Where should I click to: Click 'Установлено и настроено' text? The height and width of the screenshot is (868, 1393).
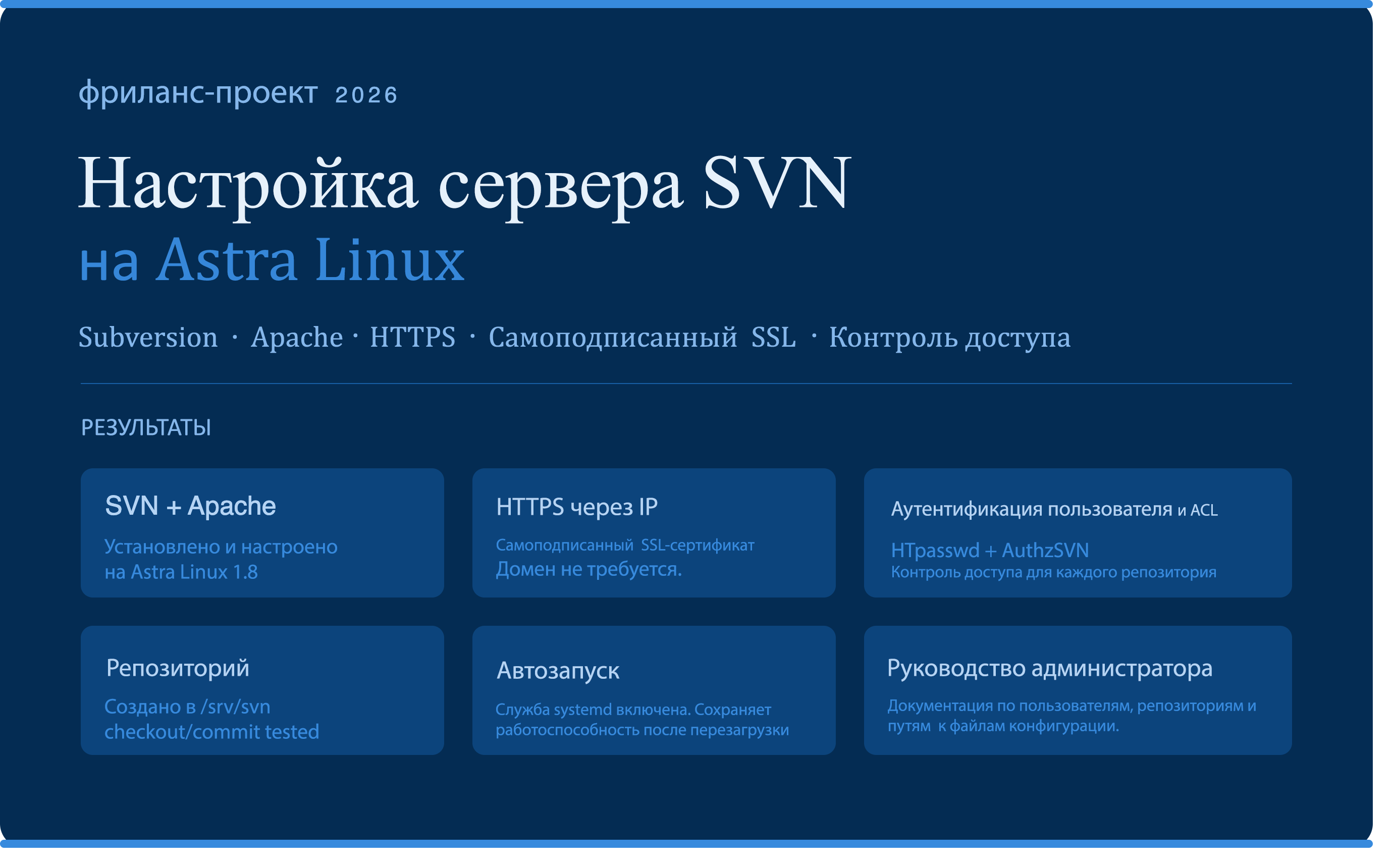pos(221,547)
